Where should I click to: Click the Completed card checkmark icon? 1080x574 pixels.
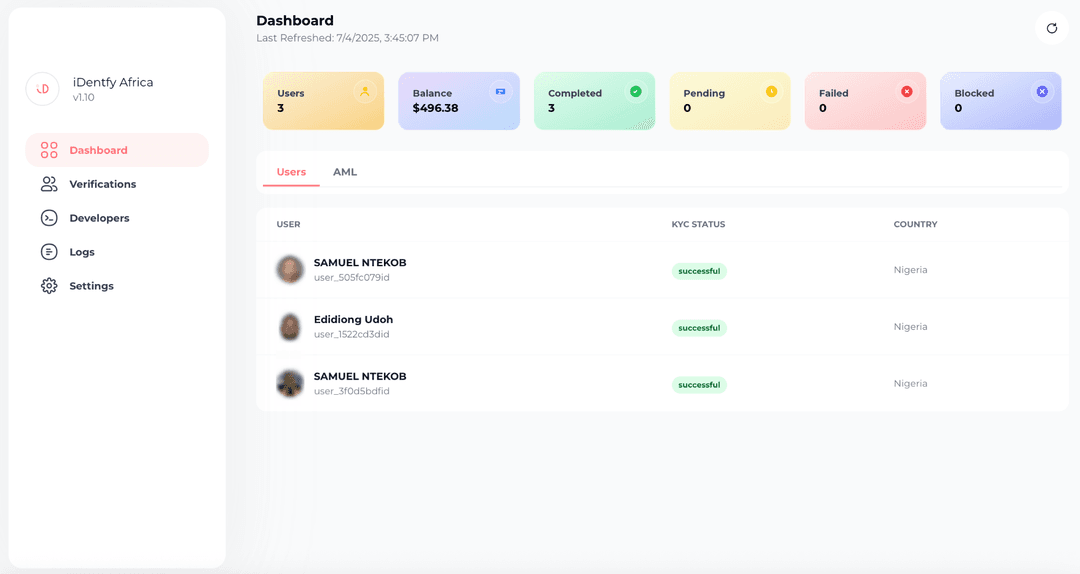coord(635,92)
